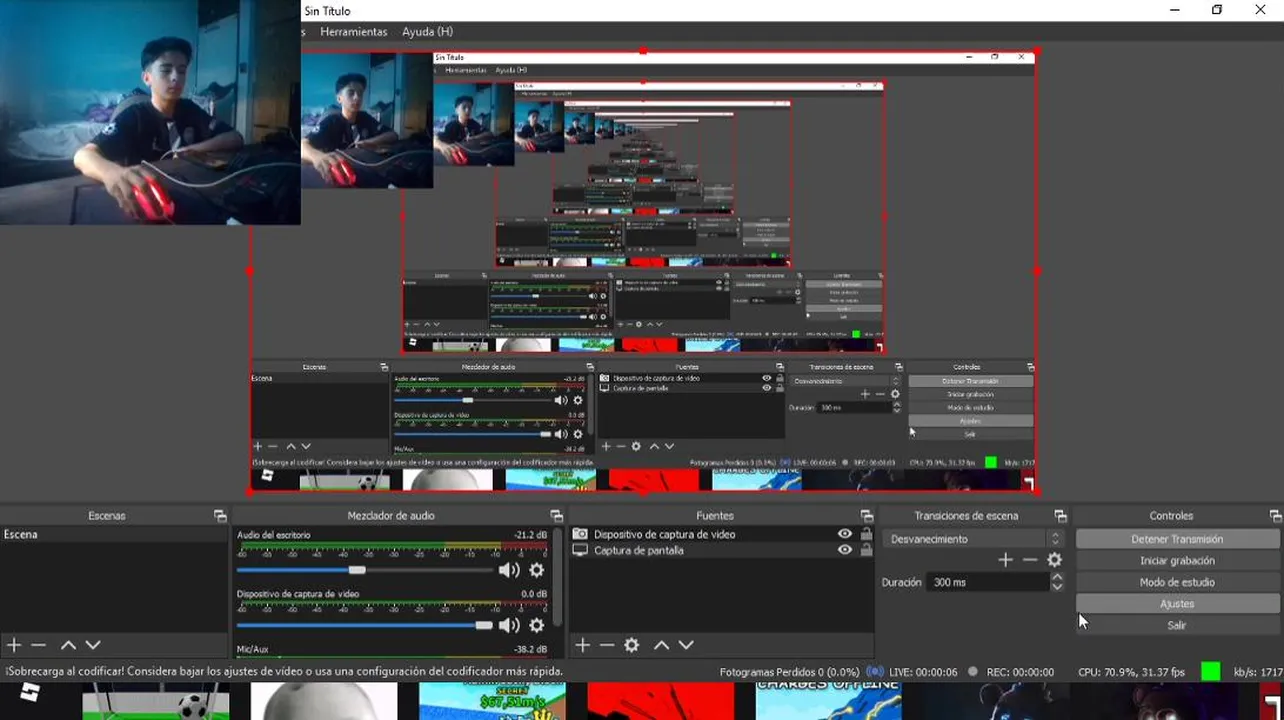This screenshot has width=1284, height=720.
Task: Click the bald head game thumbnail
Action: [x=323, y=701]
